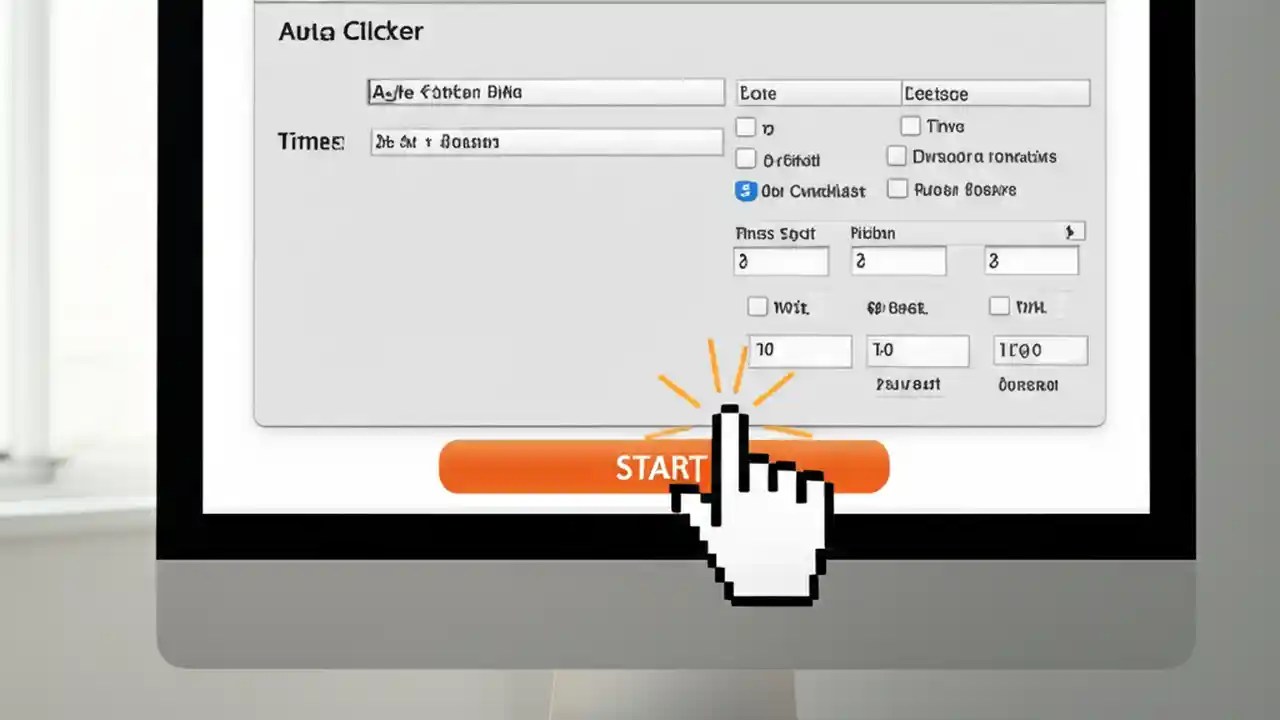This screenshot has height=720, width=1280.
Task: Toggle the "Wit" checkbox above the 10 field
Action: click(757, 306)
